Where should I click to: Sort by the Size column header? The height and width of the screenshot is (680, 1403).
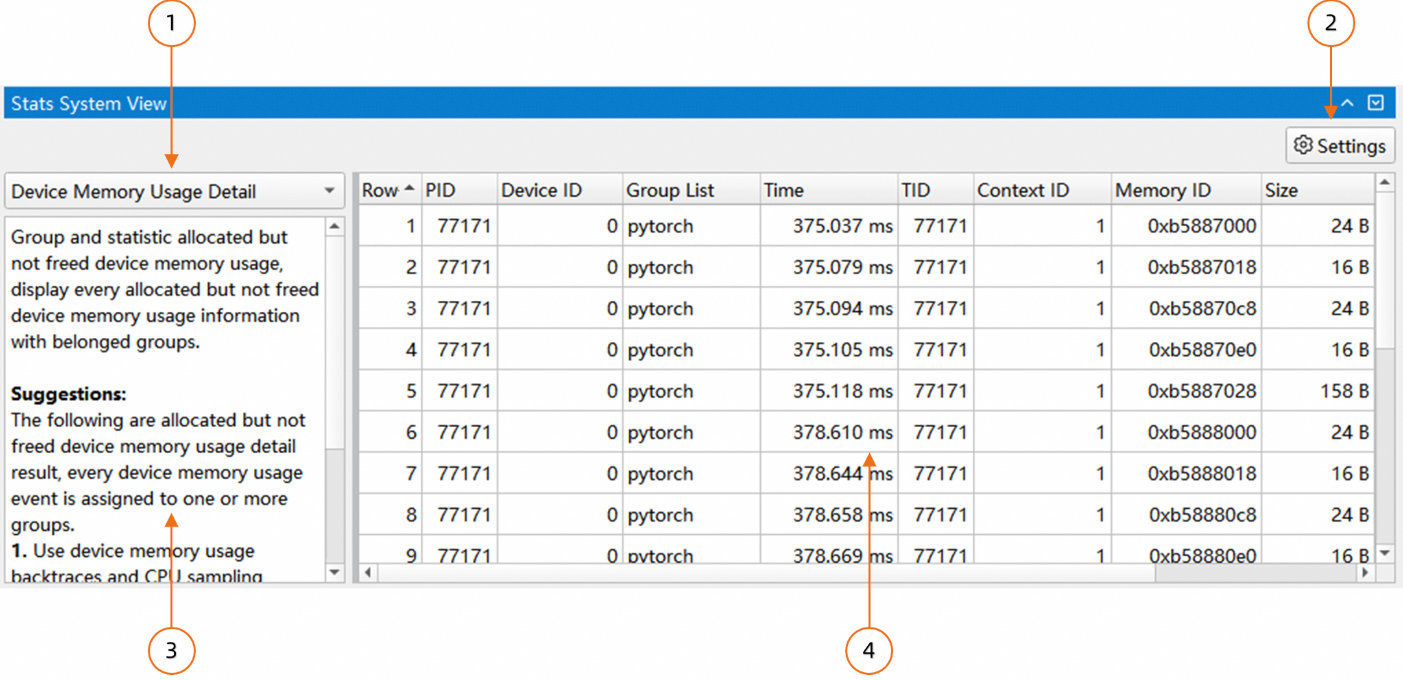[x=1315, y=190]
